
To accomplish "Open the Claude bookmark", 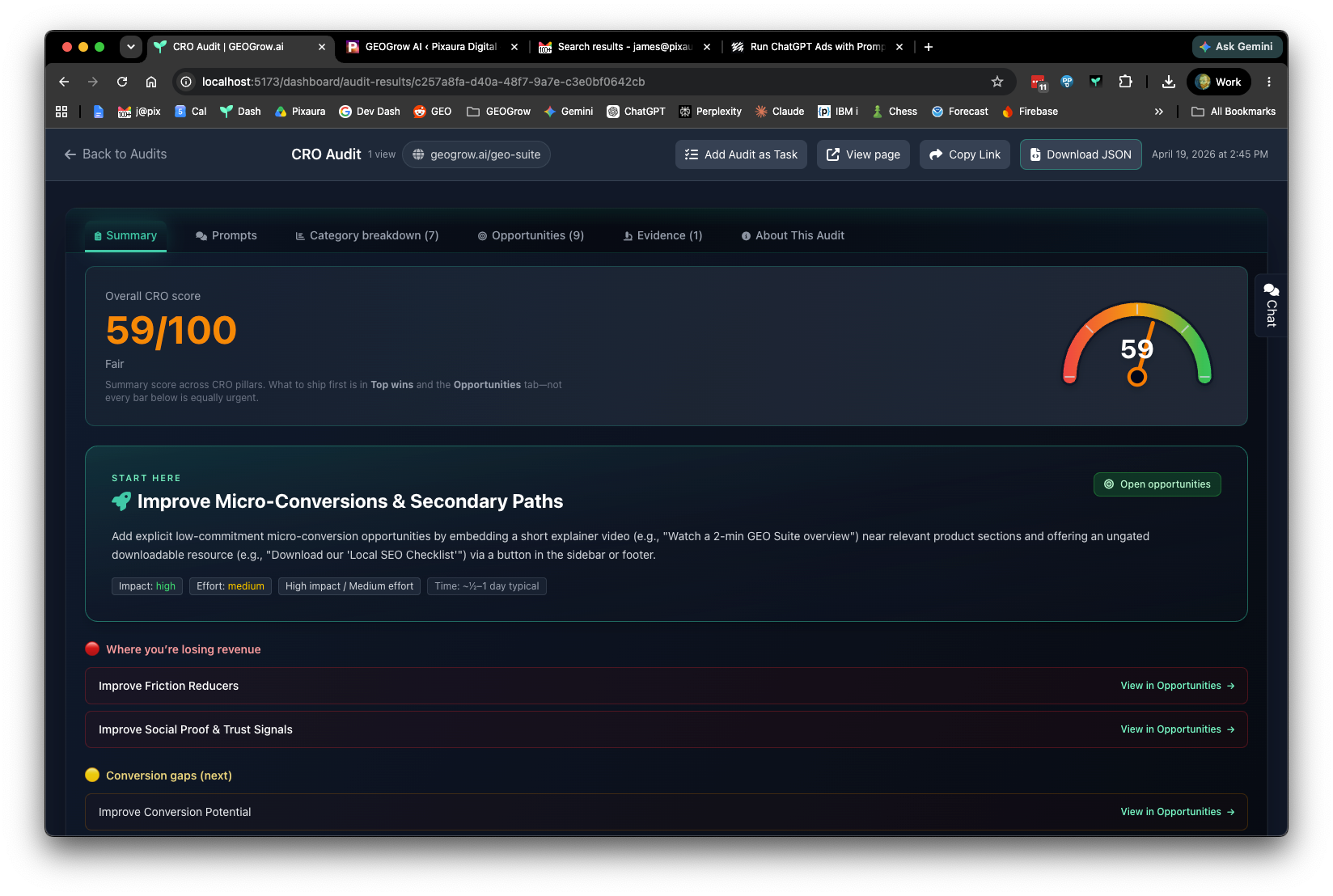I will pos(780,112).
